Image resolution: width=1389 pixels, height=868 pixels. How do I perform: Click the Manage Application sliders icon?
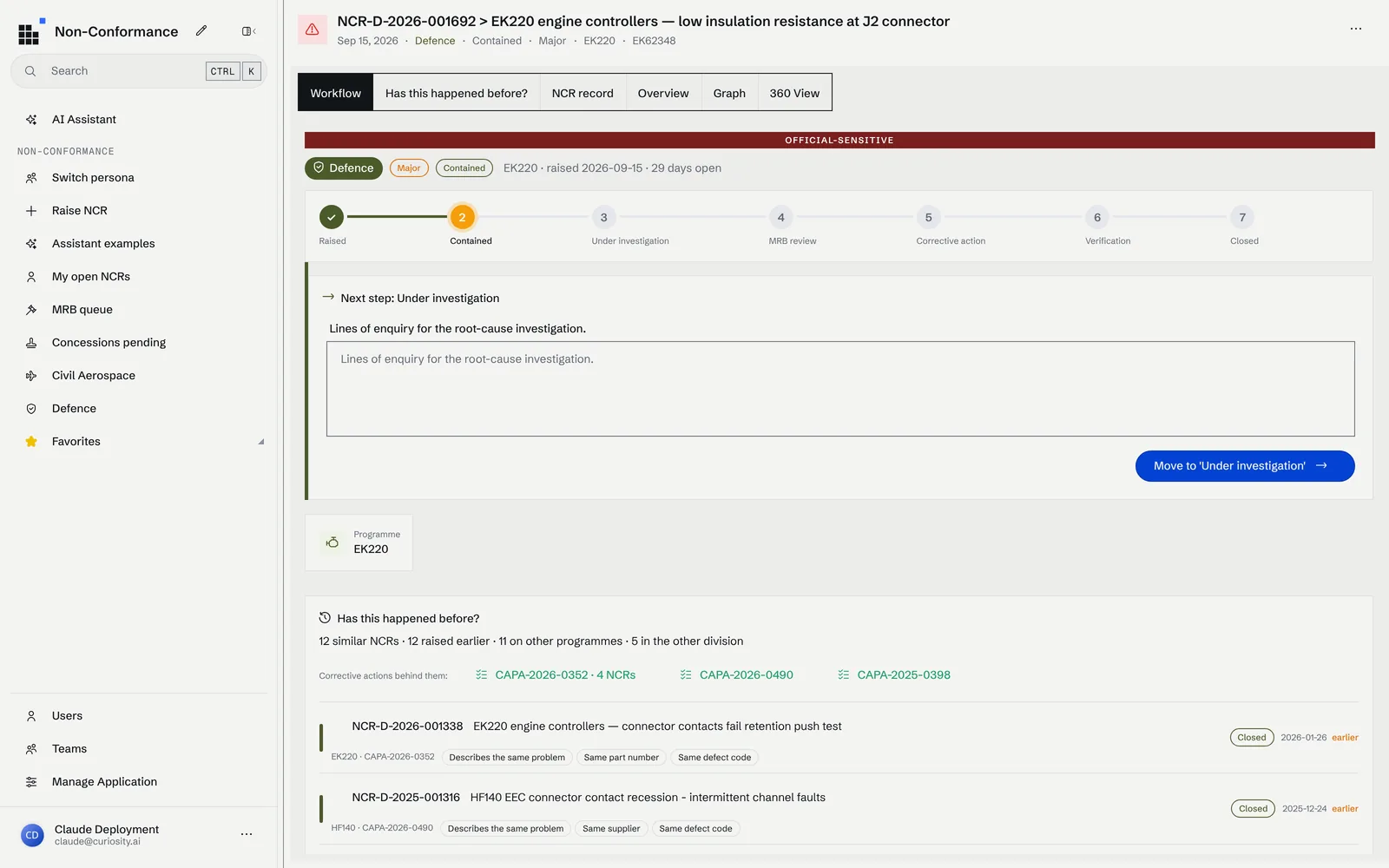click(x=31, y=782)
